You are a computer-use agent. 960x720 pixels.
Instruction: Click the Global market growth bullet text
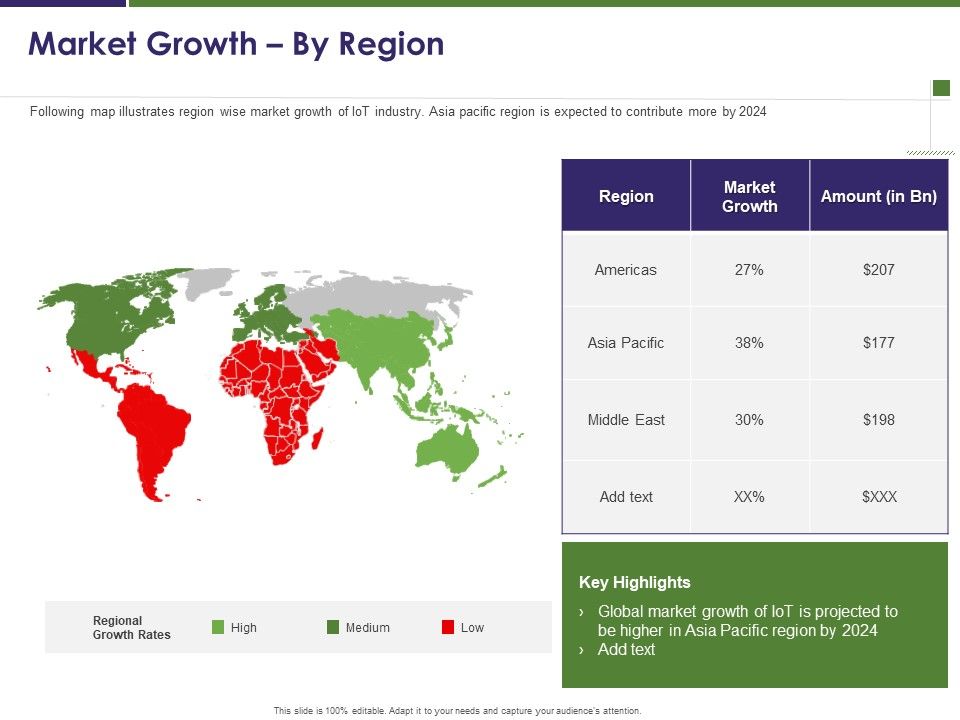(748, 621)
